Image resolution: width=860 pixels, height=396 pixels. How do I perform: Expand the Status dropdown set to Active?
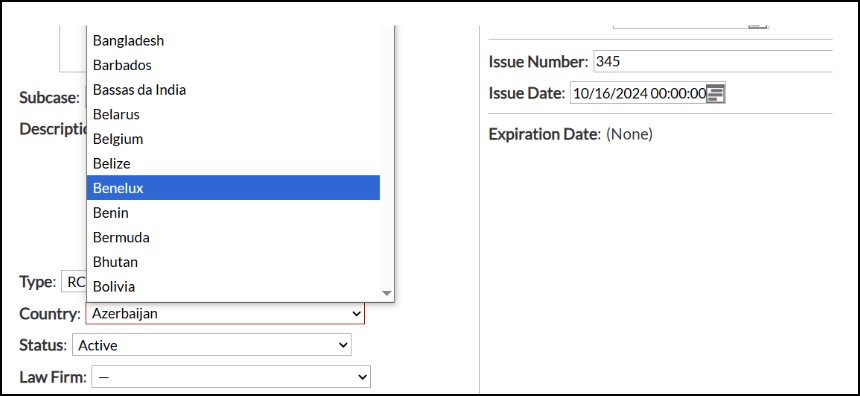(212, 345)
